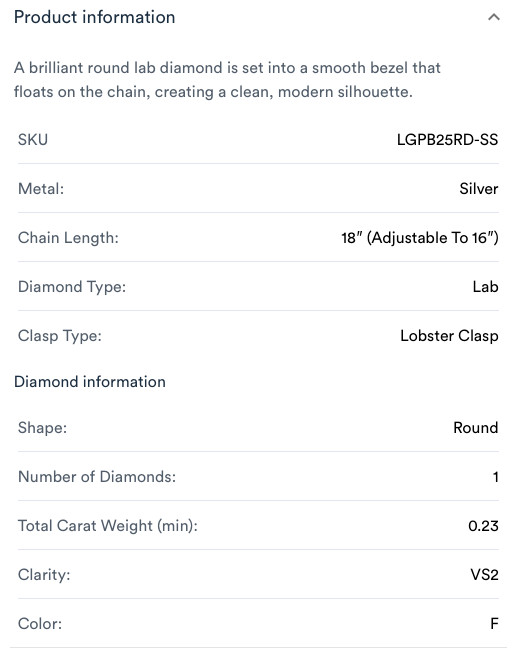Click the product description paragraph text
The width and height of the screenshot is (521, 648).
coord(227,80)
